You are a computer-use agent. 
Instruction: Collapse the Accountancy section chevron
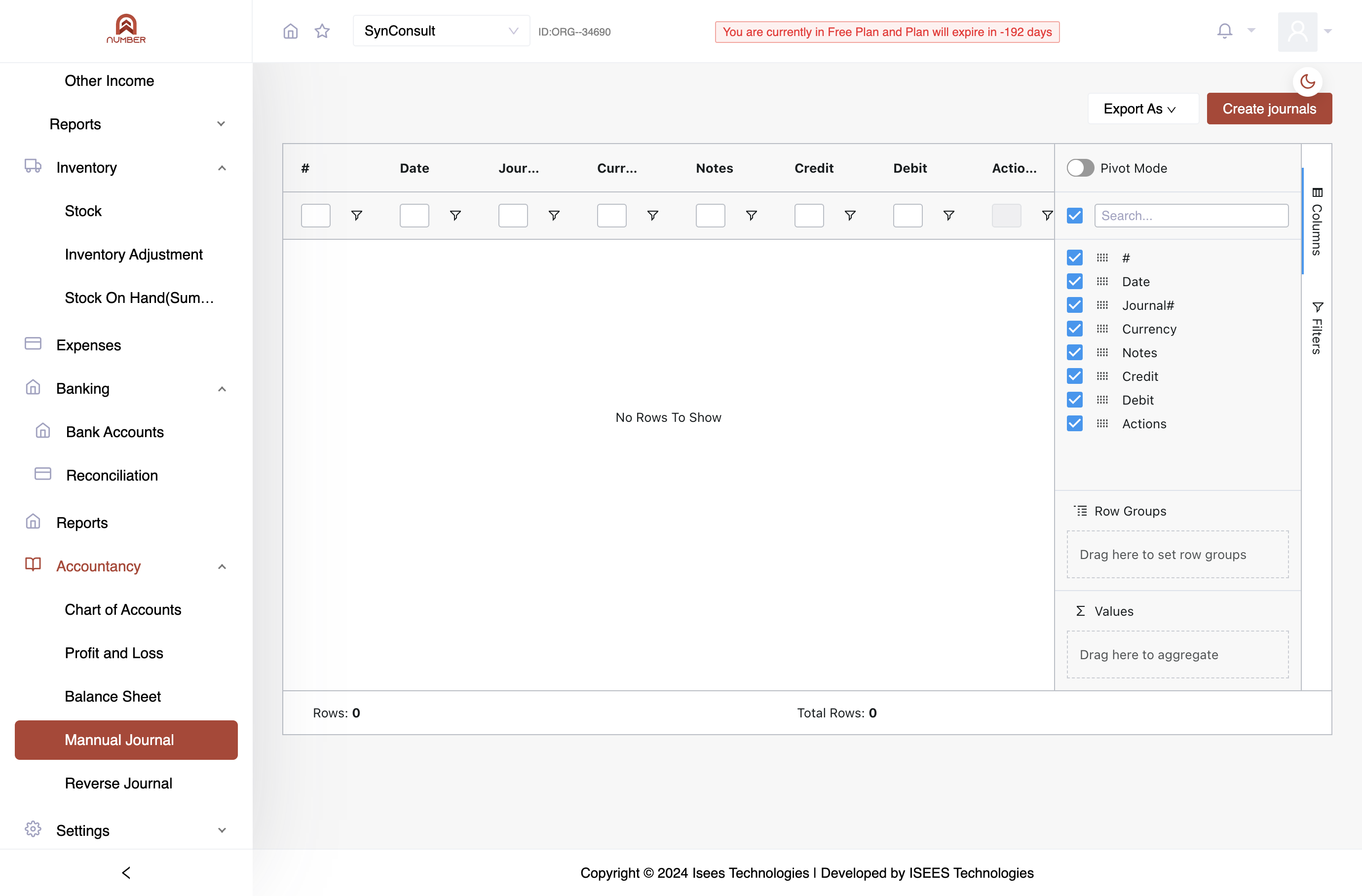tap(222, 566)
